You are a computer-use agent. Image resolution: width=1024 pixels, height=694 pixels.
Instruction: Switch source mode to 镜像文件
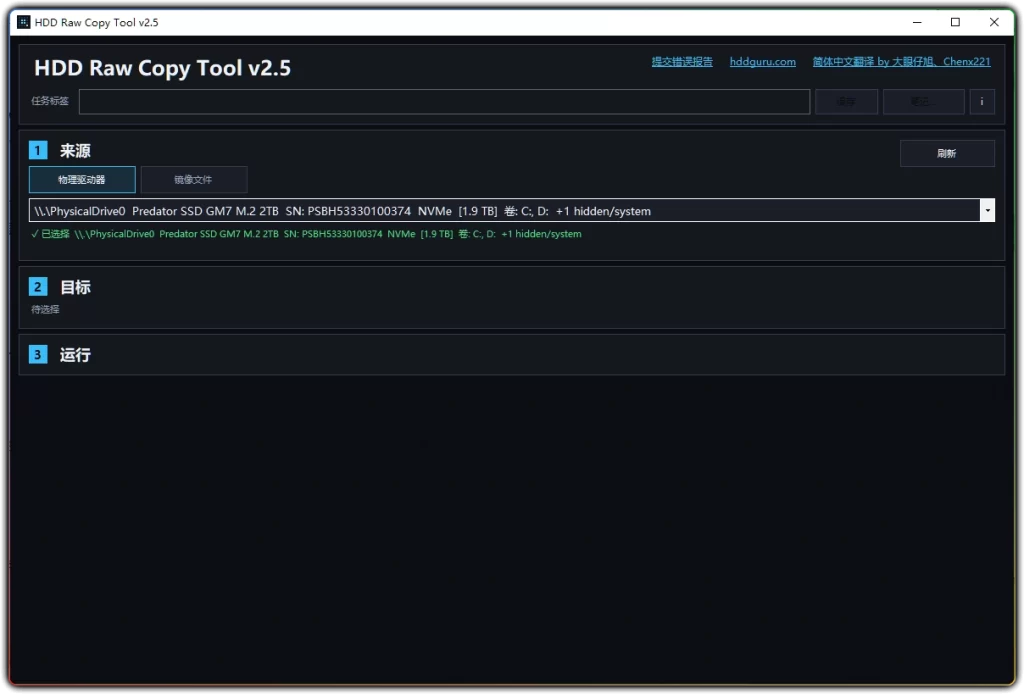[x=193, y=180]
